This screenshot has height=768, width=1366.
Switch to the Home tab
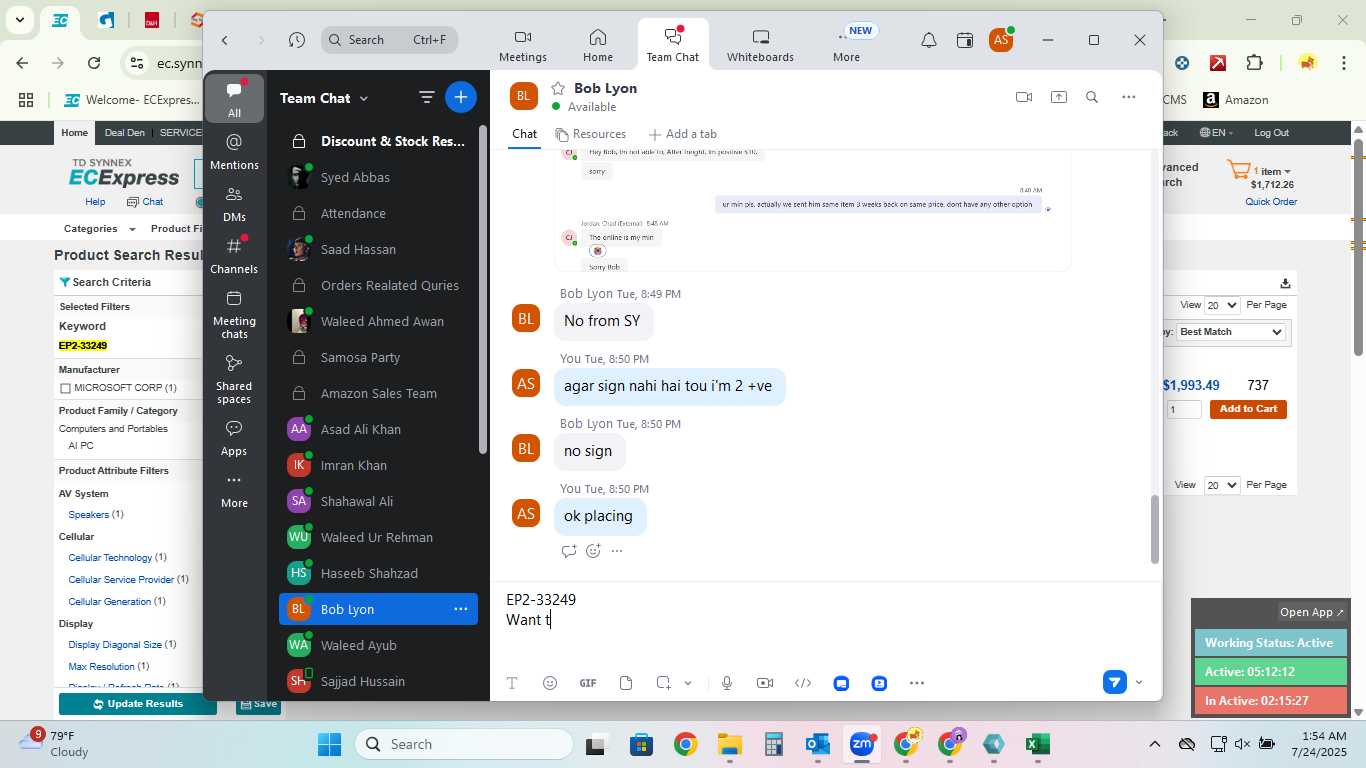[x=598, y=45]
